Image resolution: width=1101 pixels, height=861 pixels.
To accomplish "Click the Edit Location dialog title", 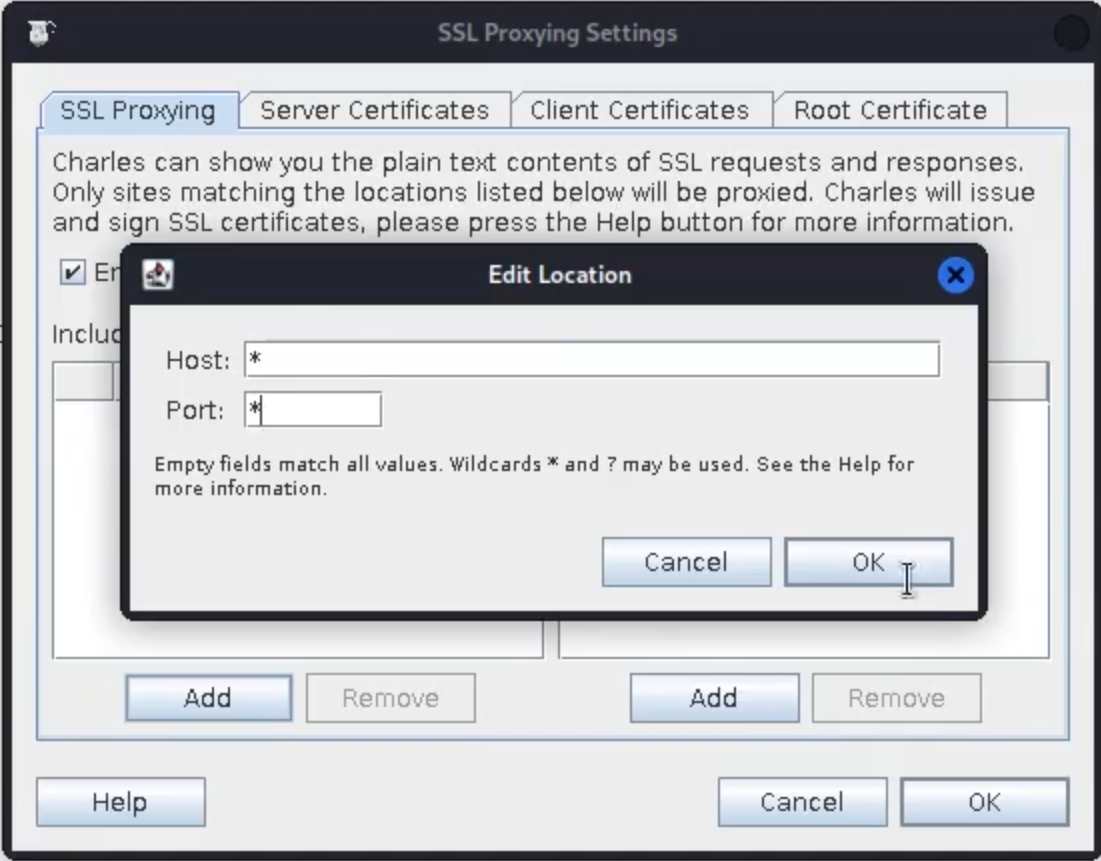I will 560,275.
